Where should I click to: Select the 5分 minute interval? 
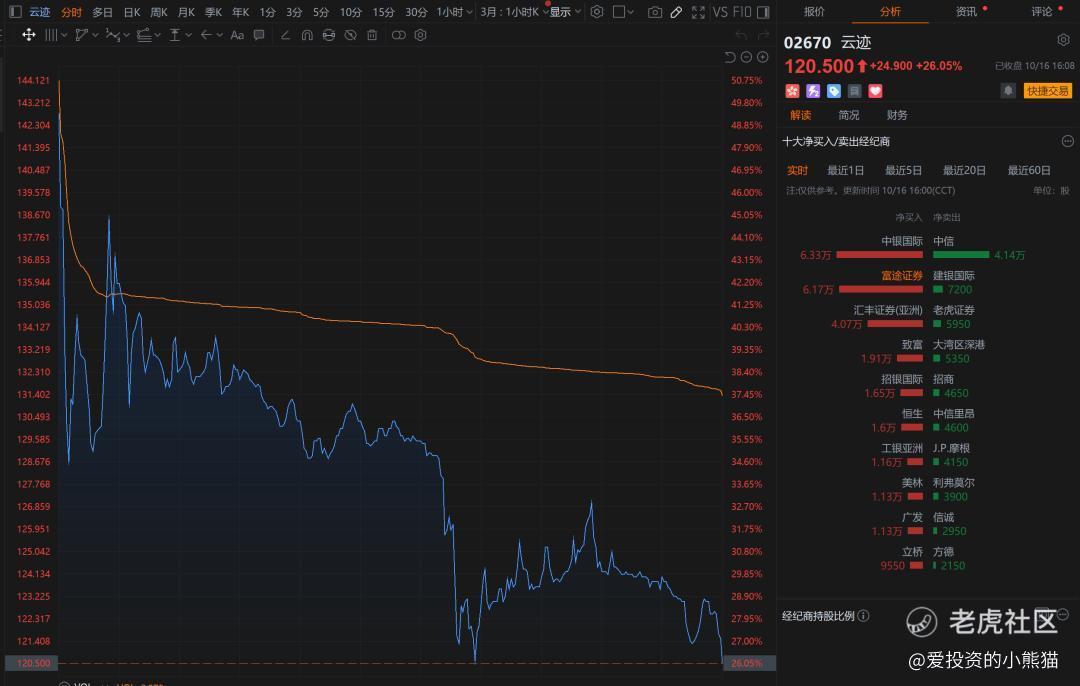coord(321,12)
